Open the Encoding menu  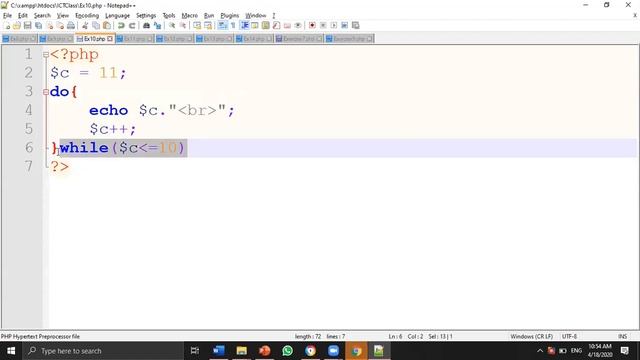(87, 16)
